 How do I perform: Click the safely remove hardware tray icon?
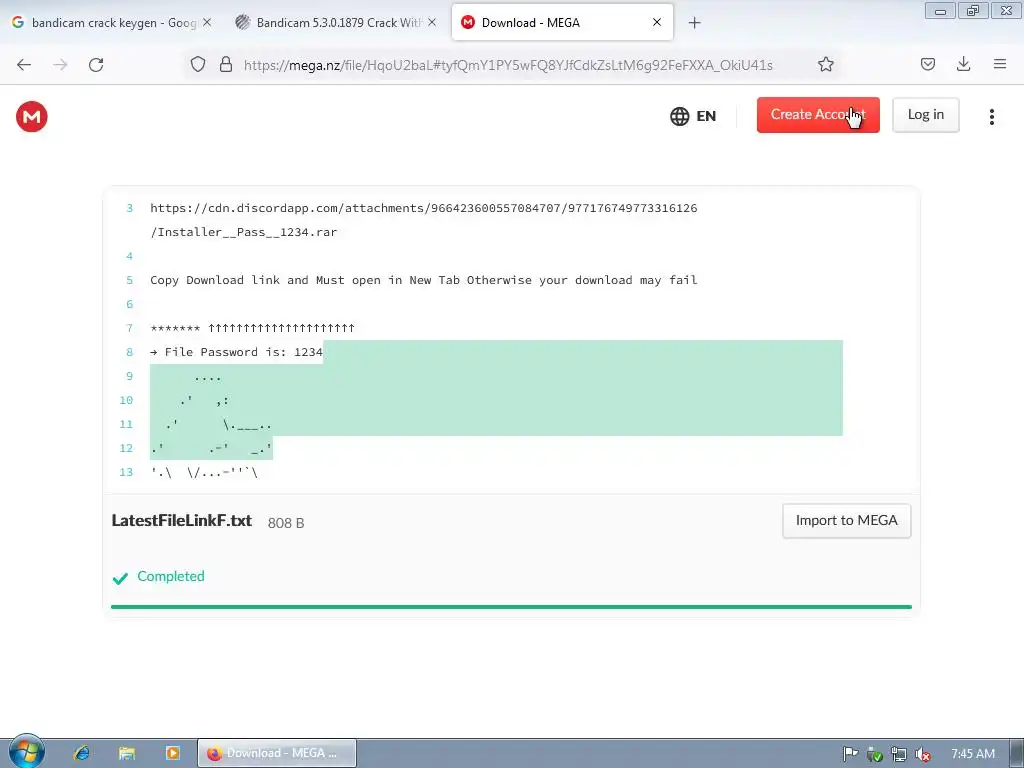click(x=874, y=754)
